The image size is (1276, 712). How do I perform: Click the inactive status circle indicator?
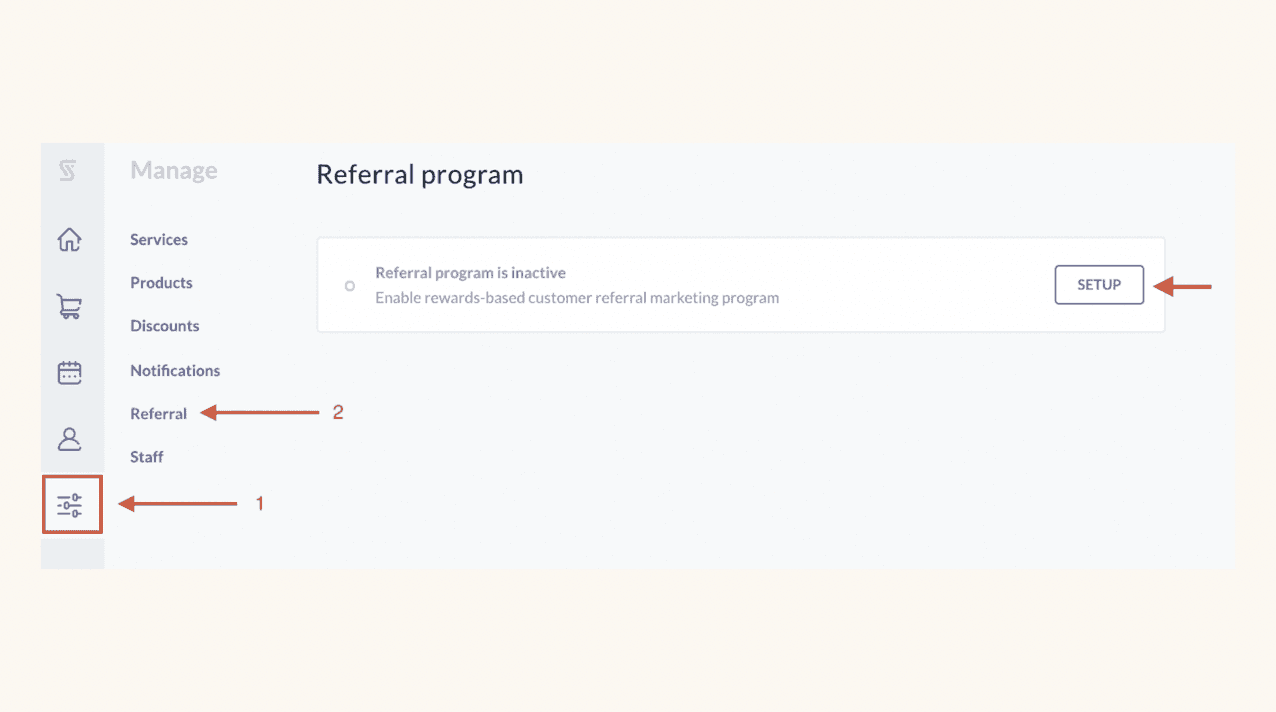[350, 286]
